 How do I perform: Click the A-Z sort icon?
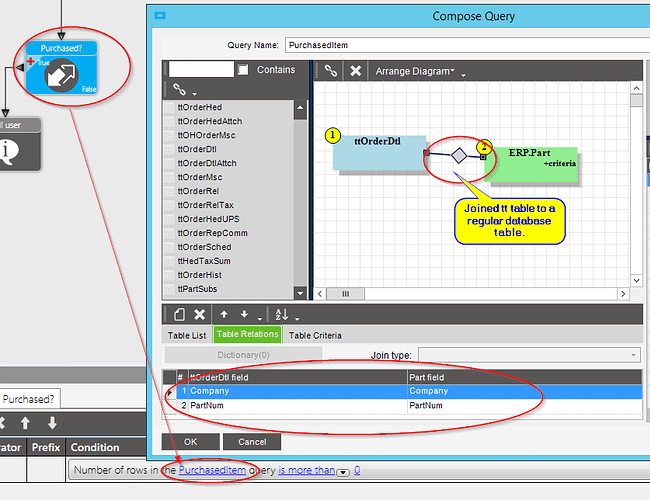[x=282, y=314]
